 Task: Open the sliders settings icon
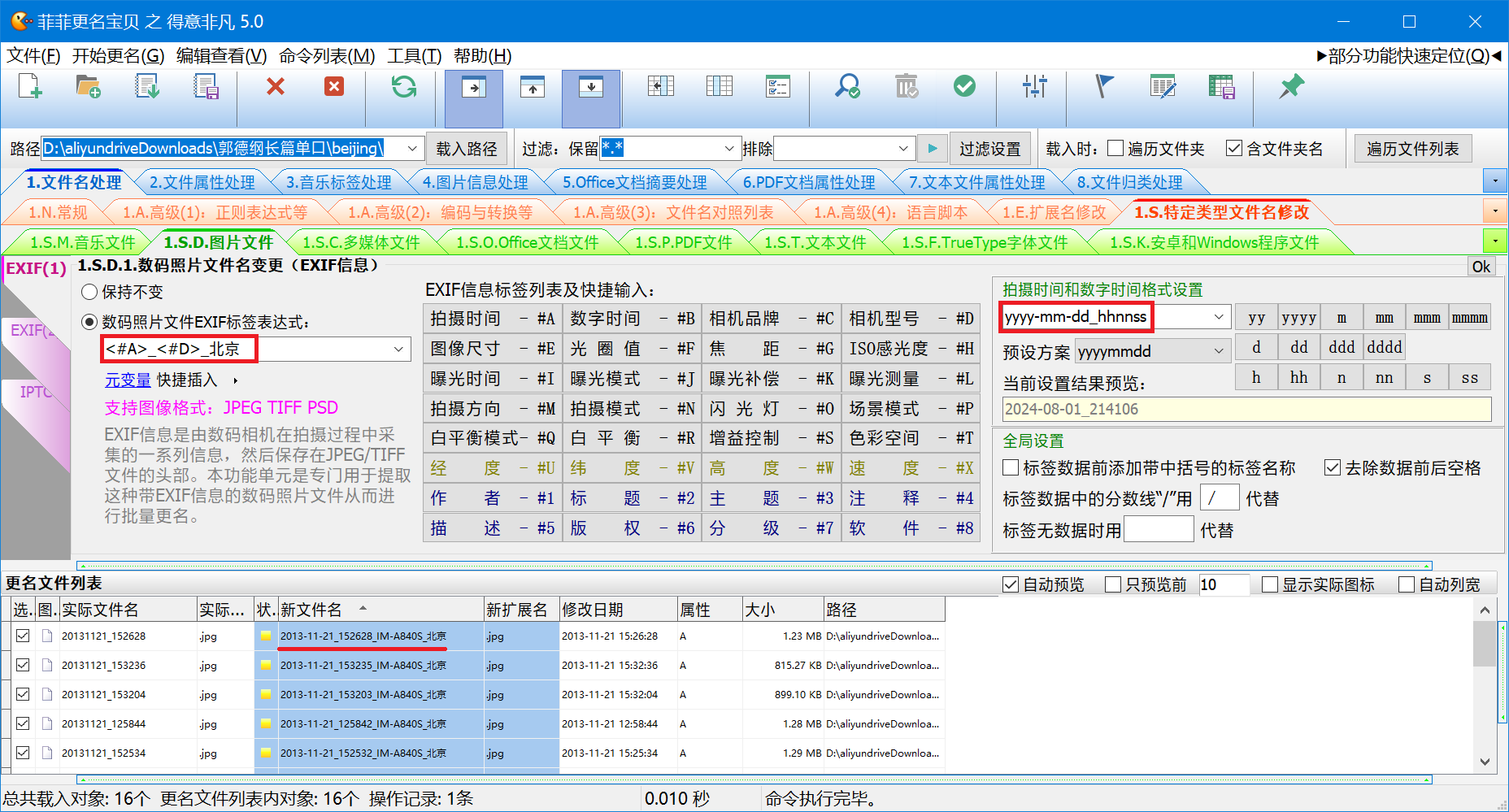[1035, 86]
